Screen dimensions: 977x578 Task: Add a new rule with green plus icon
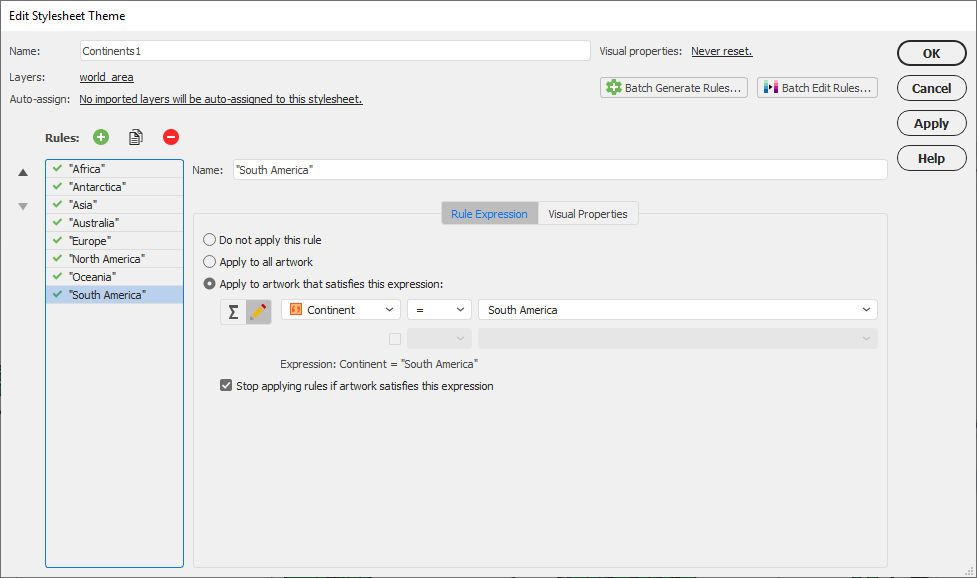pos(101,137)
